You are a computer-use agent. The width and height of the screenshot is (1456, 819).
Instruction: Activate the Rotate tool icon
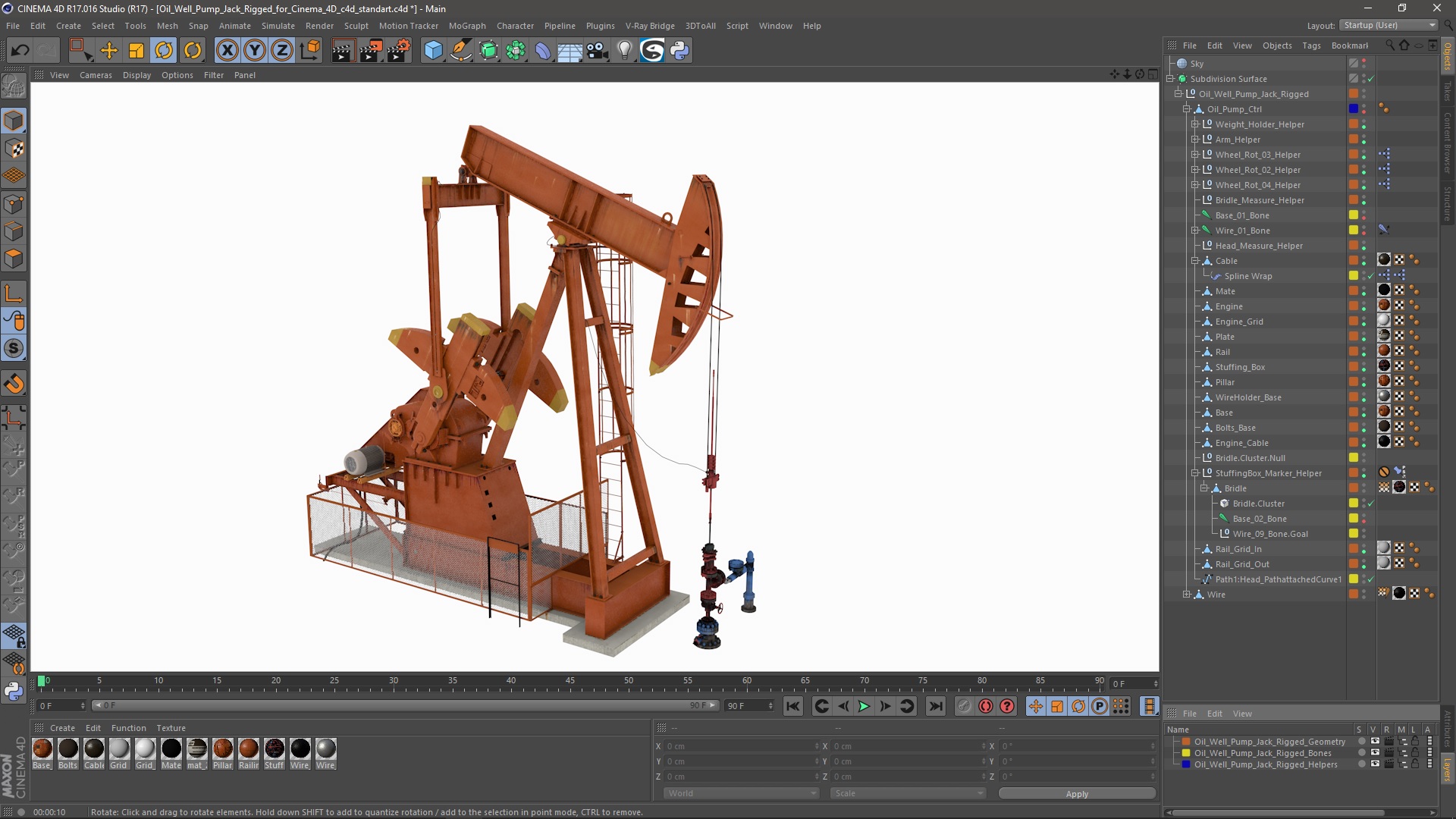tap(165, 51)
